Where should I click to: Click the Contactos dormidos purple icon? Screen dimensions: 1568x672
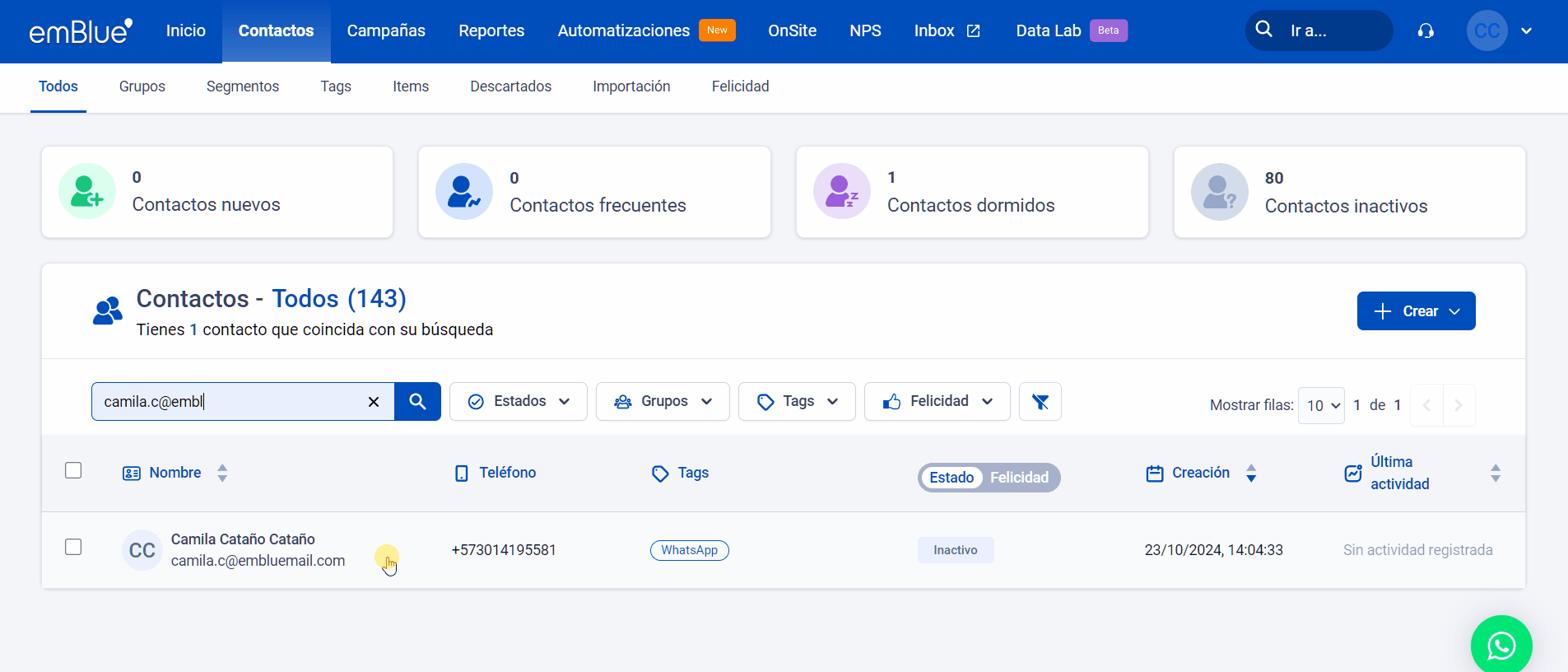[x=841, y=191]
